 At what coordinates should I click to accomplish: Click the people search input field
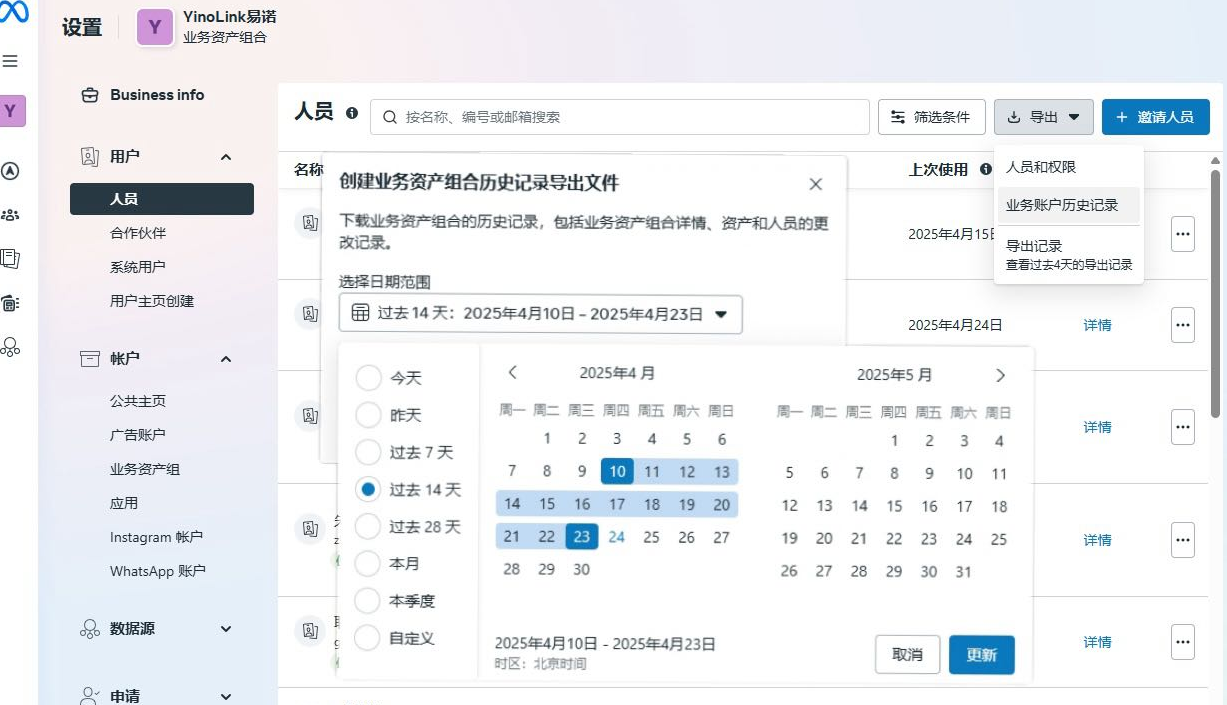(x=620, y=117)
